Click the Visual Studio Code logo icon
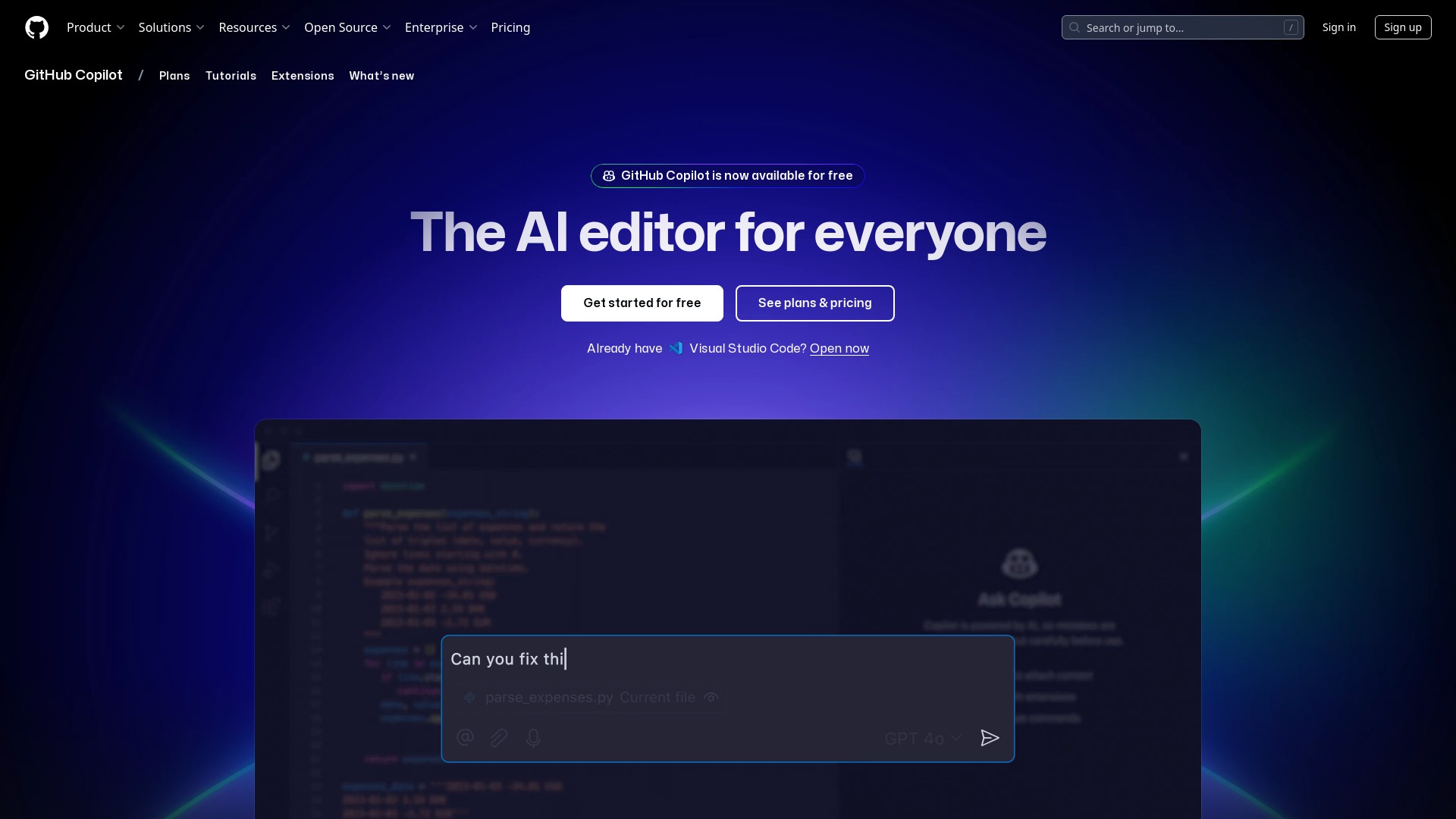Viewport: 1456px width, 819px height. 676,348
